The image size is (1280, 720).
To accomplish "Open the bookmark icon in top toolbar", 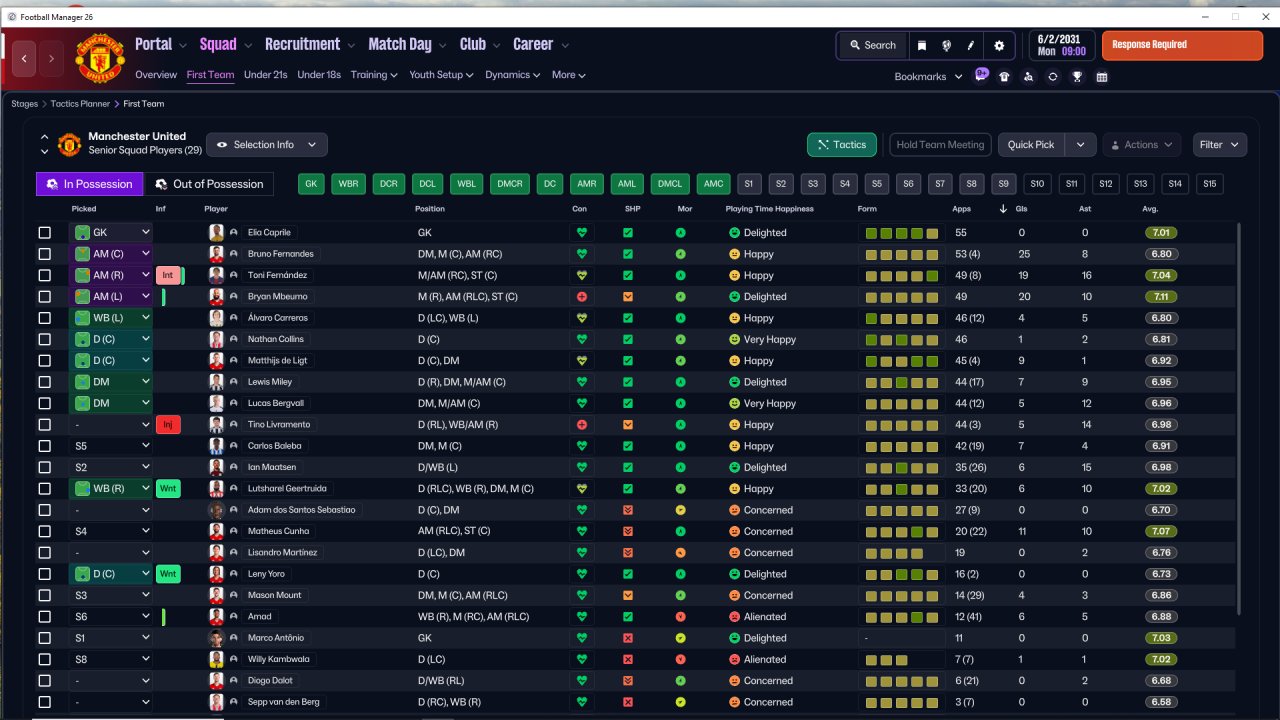I will coord(922,45).
